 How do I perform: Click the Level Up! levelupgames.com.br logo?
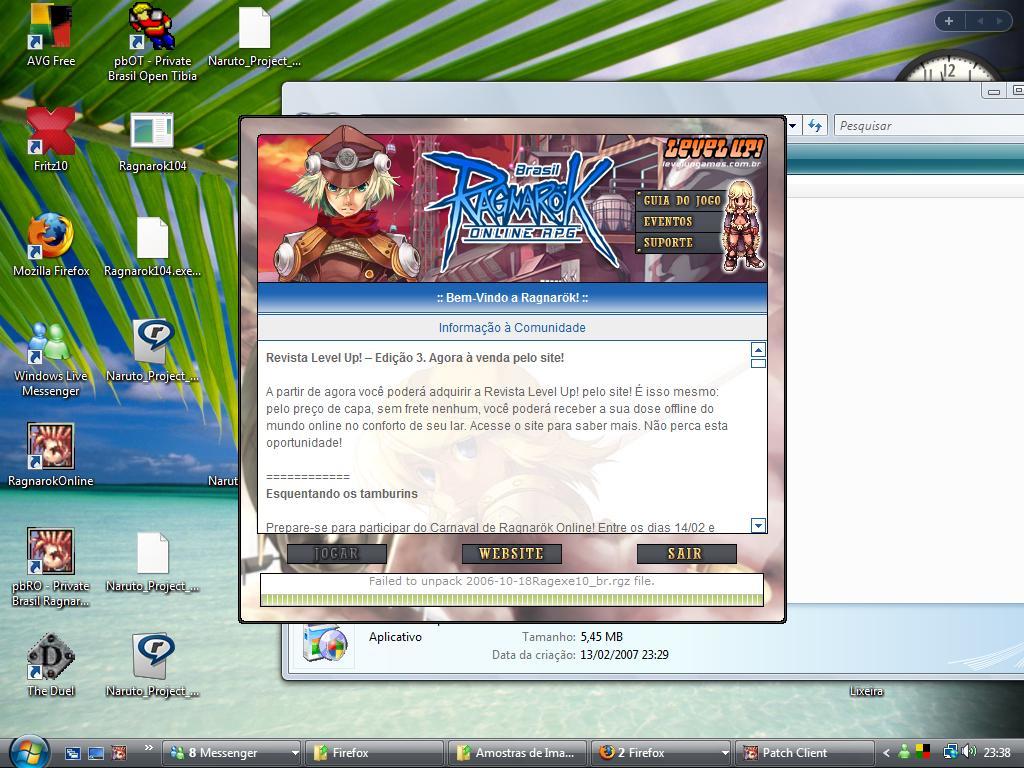(712, 154)
